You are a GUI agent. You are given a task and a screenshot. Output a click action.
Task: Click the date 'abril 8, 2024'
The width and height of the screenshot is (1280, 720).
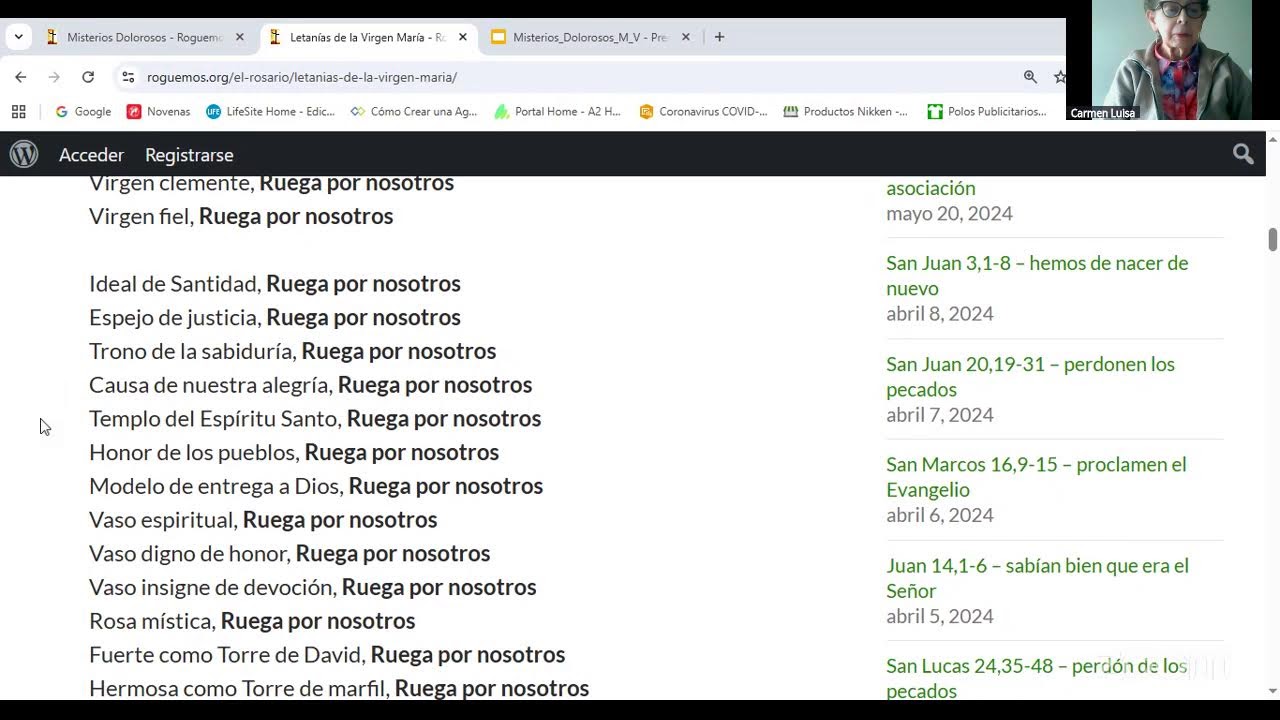pyautogui.click(x=940, y=314)
